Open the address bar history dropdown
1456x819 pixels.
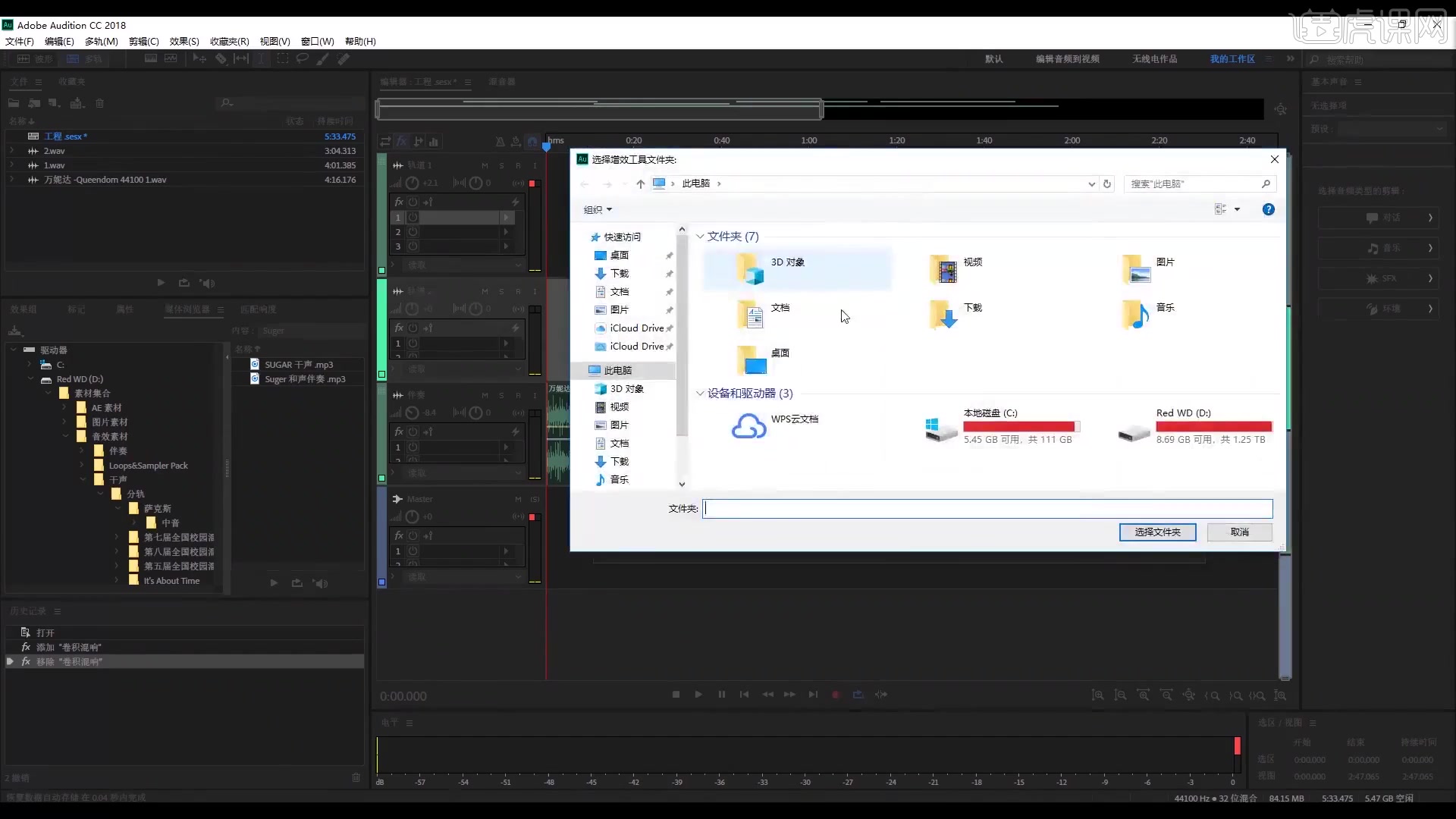(1091, 184)
